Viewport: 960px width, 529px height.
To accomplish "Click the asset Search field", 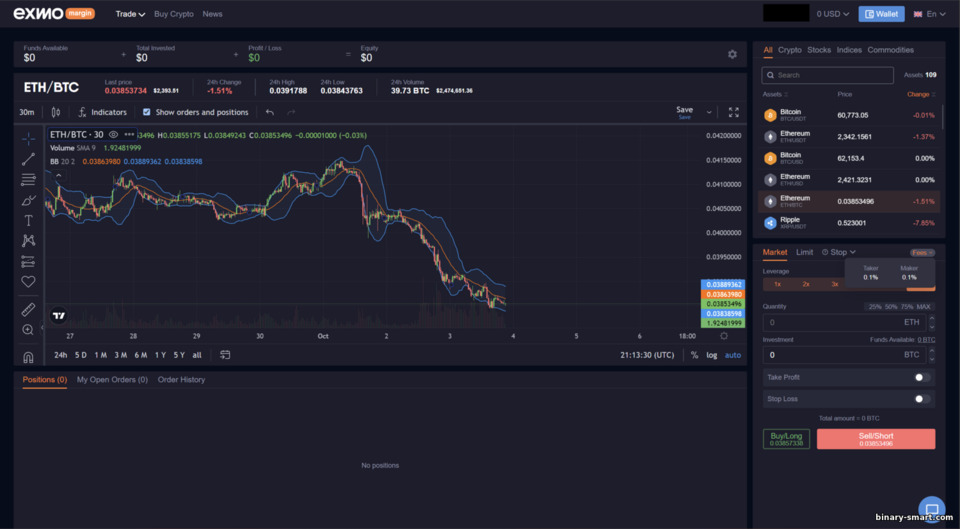I will click(x=827, y=75).
